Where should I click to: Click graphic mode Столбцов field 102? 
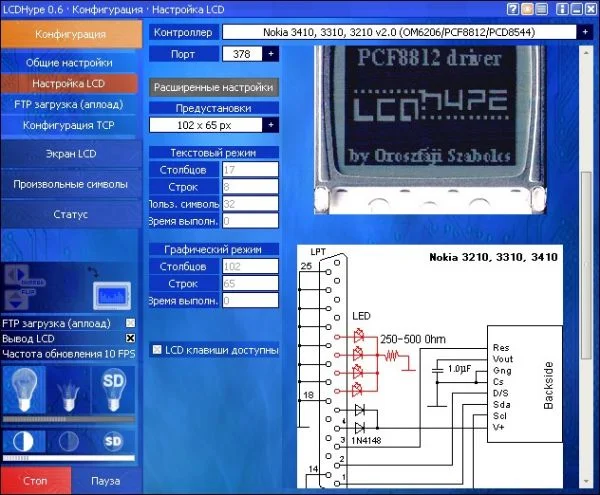coord(251,266)
